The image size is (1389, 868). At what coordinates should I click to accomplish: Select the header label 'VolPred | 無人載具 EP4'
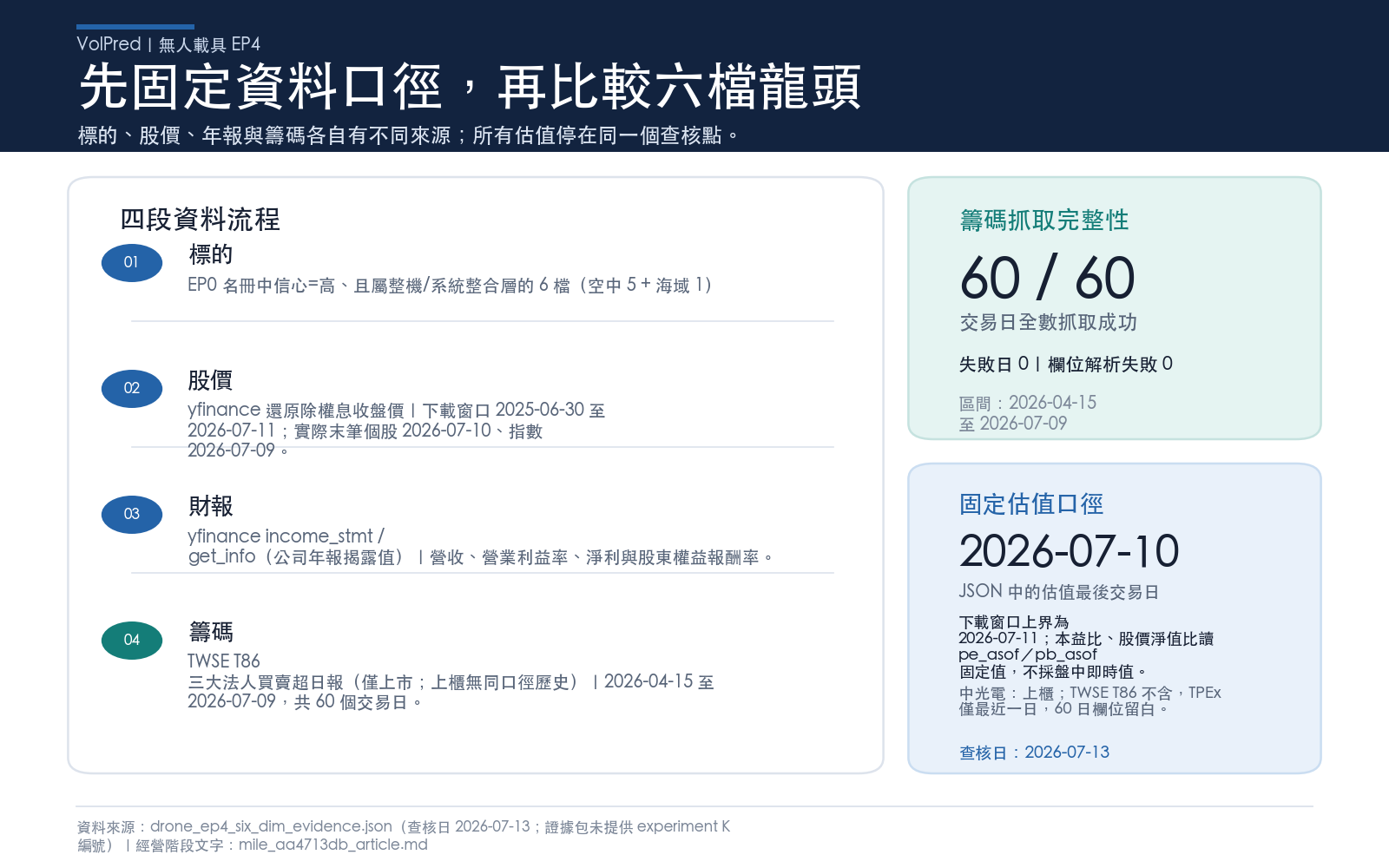click(168, 44)
